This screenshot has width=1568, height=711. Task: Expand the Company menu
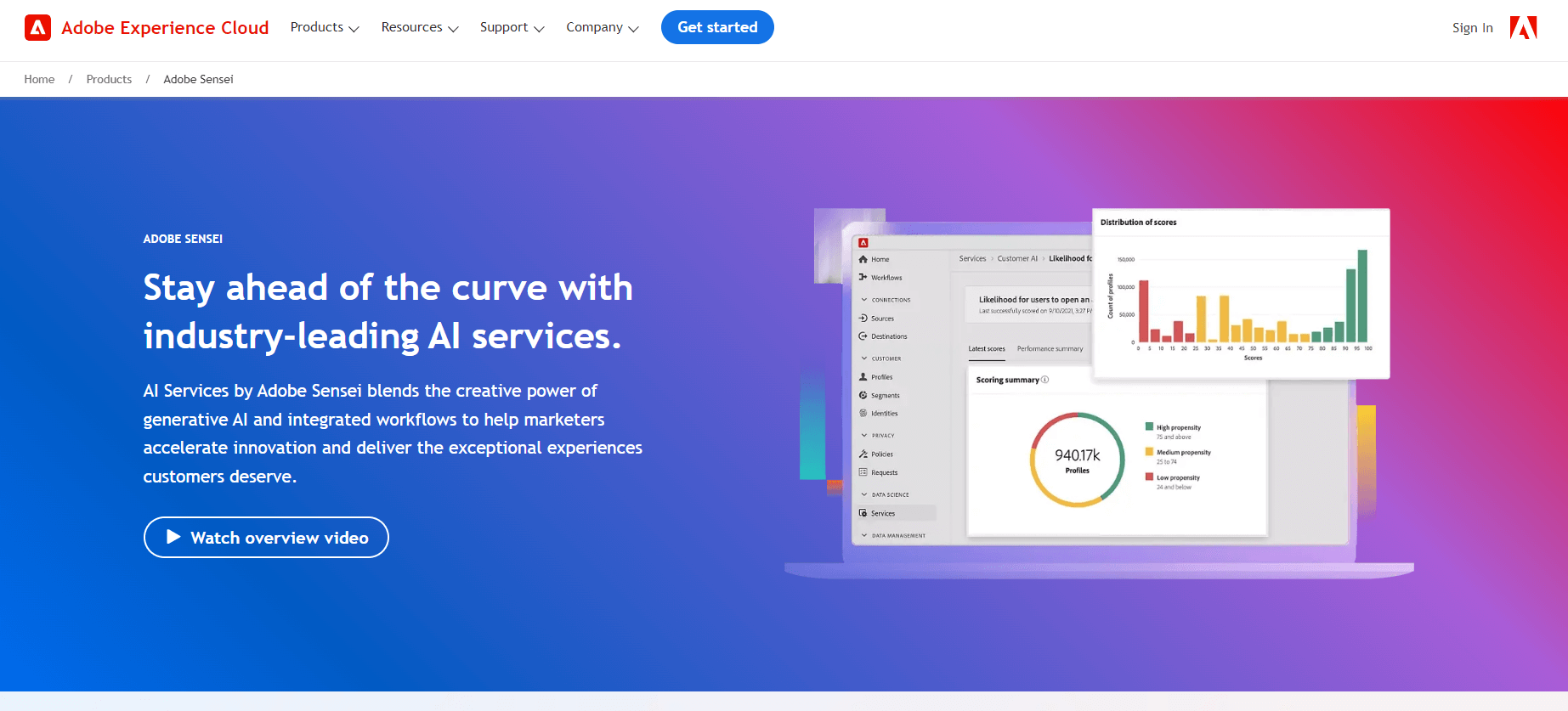[x=603, y=27]
